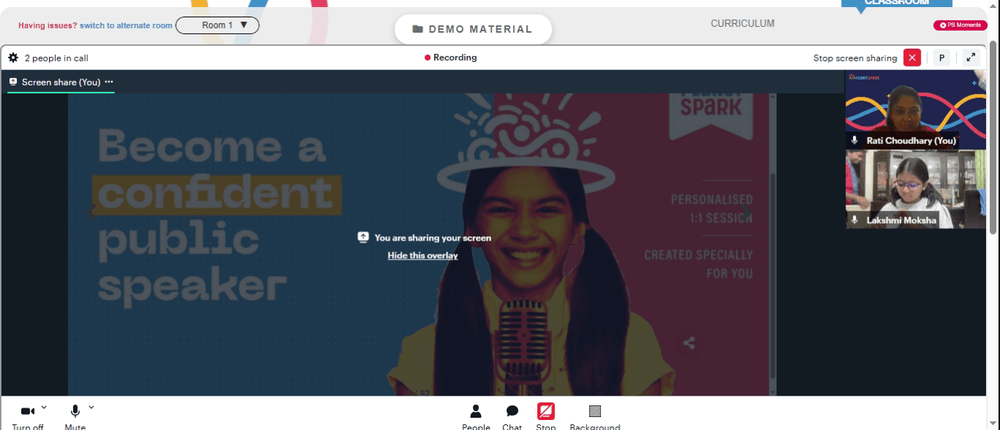The image size is (1000, 430).
Task: Open call settings gear icon
Action: [x=13, y=57]
